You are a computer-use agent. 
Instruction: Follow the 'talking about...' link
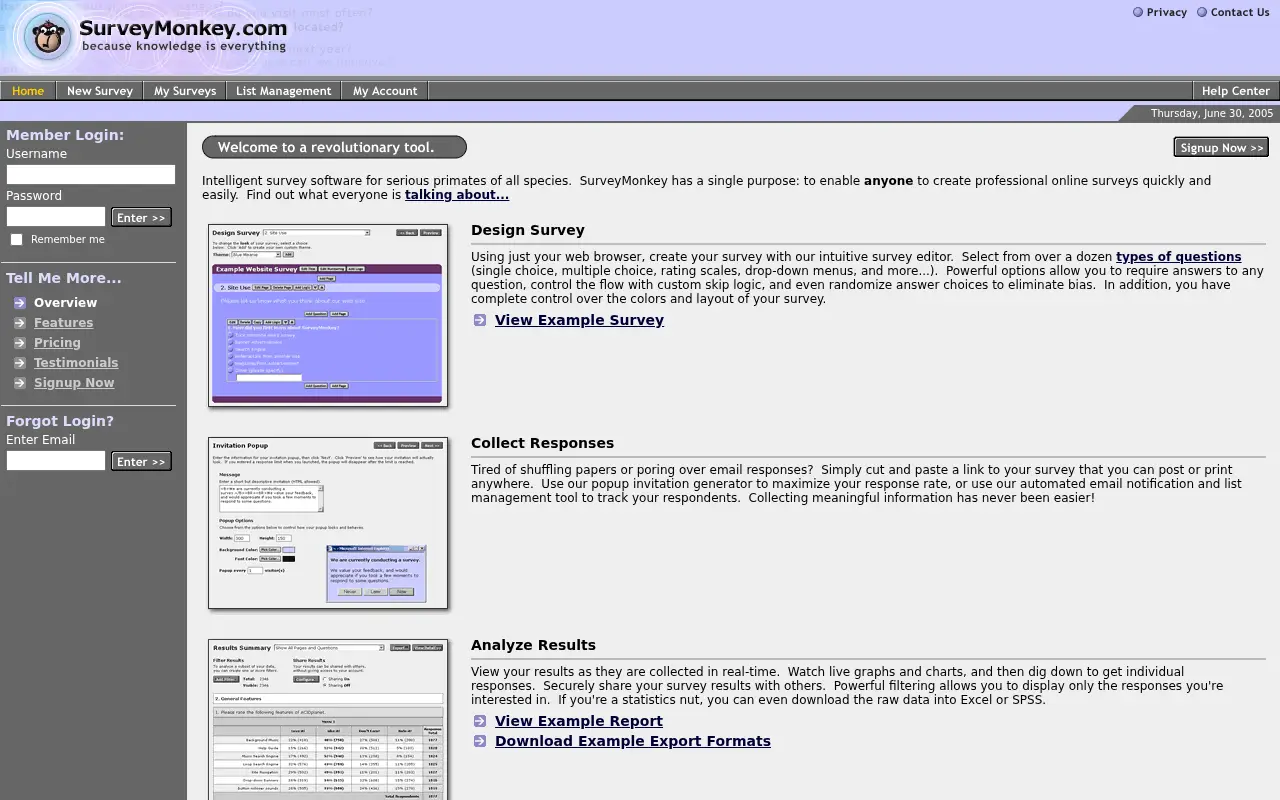coord(457,195)
